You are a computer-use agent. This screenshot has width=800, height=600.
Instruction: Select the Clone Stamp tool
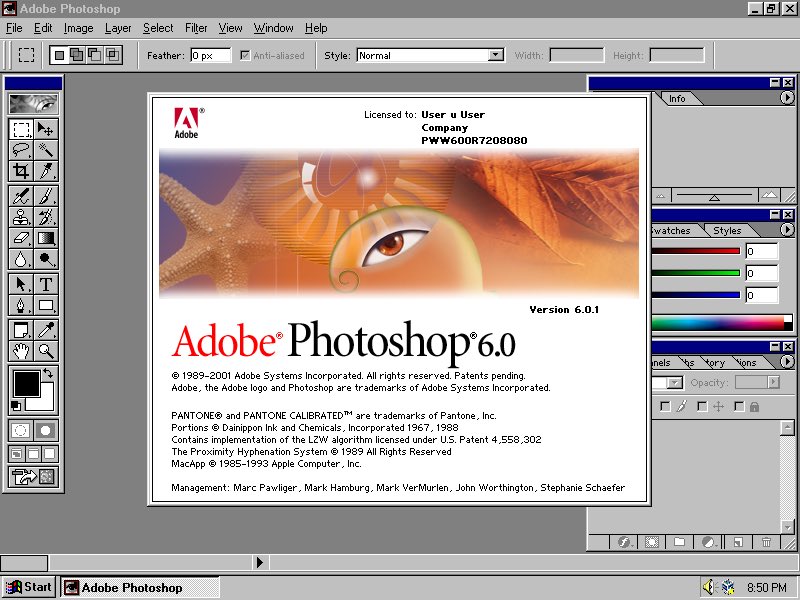click(x=21, y=217)
